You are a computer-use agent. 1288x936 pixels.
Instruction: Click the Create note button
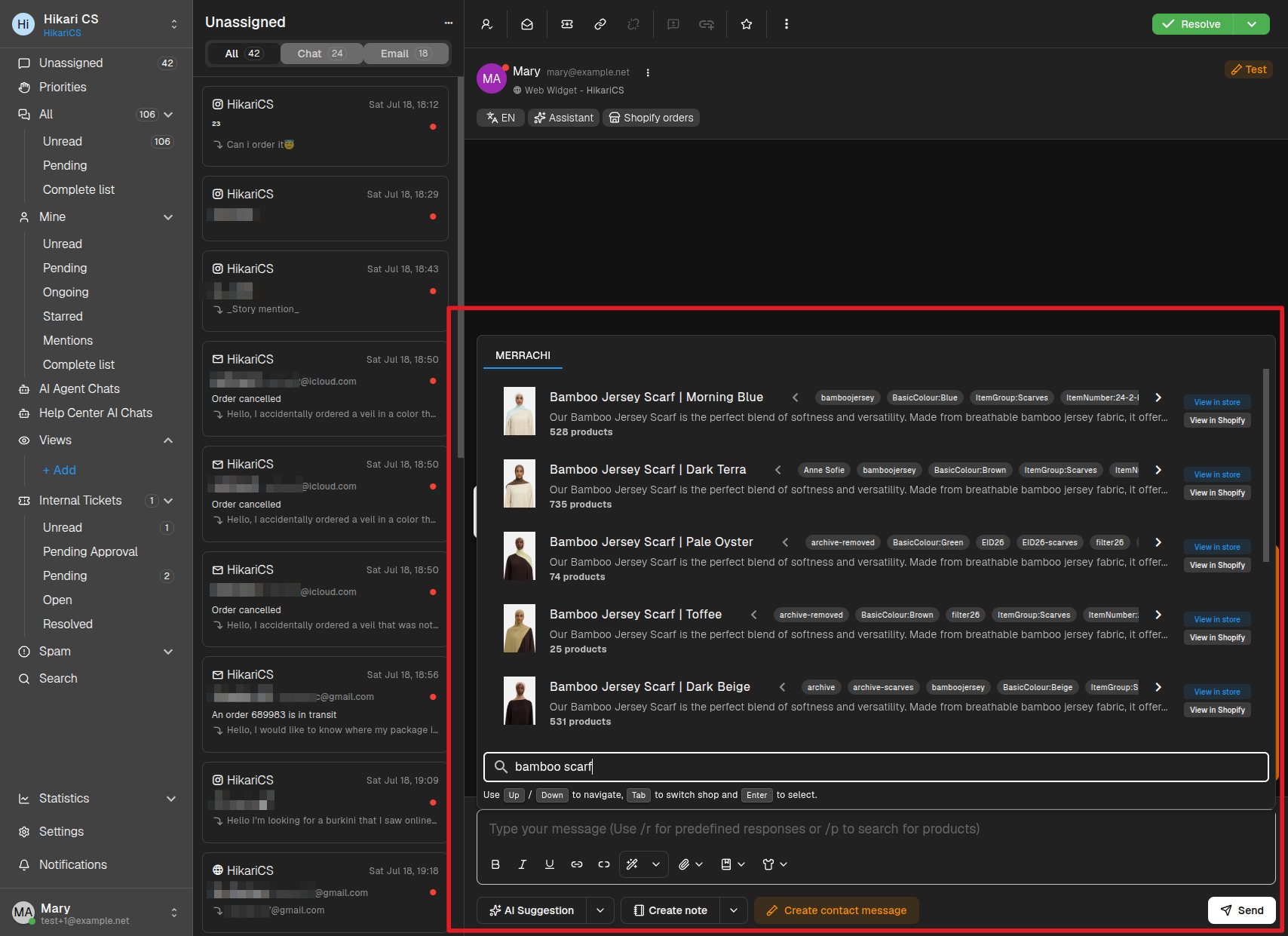click(x=670, y=910)
